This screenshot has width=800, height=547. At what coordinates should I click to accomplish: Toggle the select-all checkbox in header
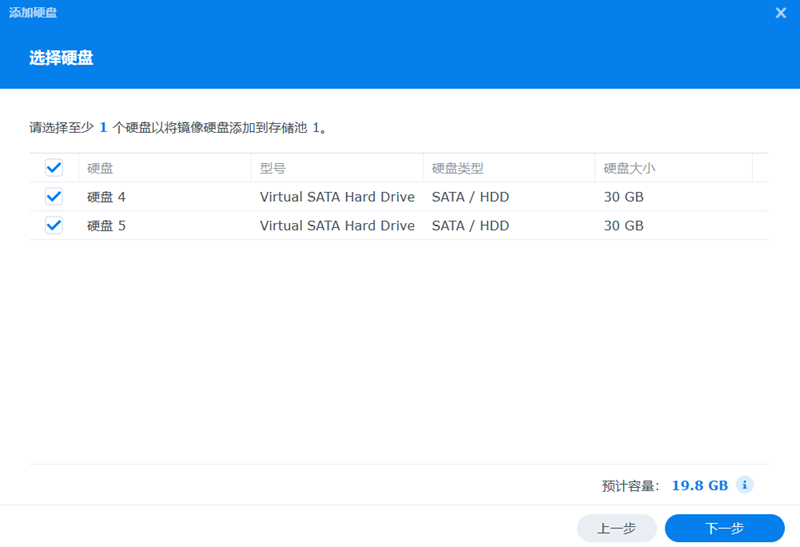point(54,167)
